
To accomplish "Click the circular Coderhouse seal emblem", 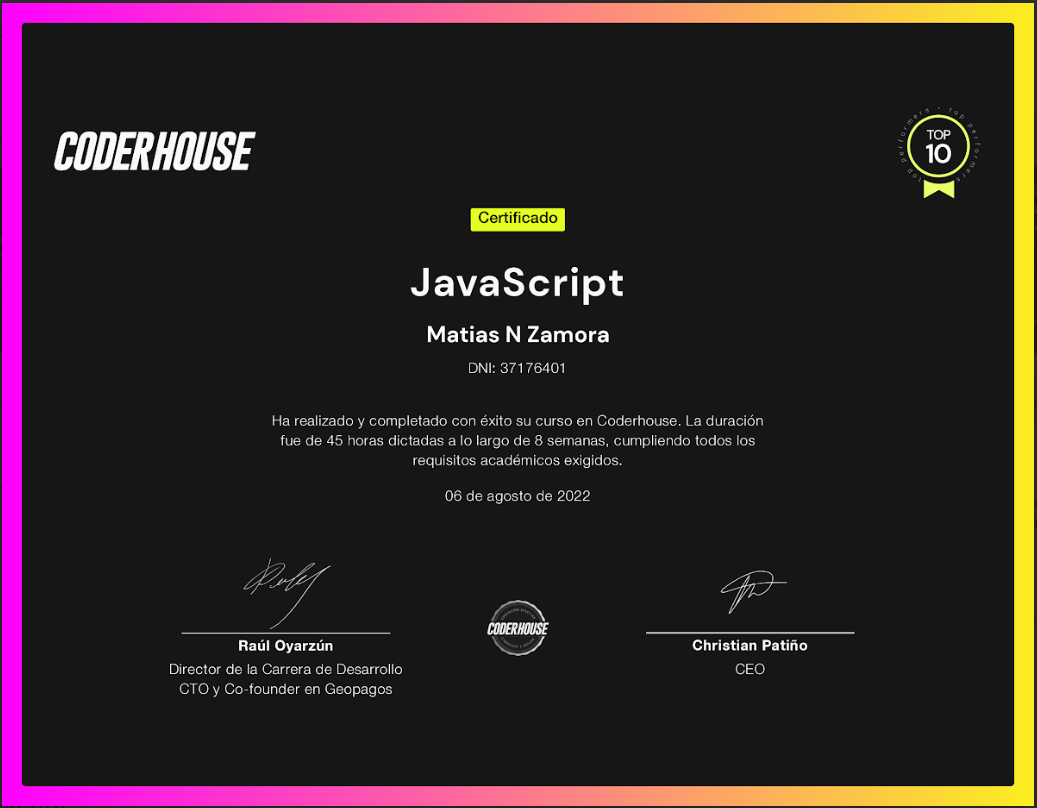I will (x=517, y=628).
